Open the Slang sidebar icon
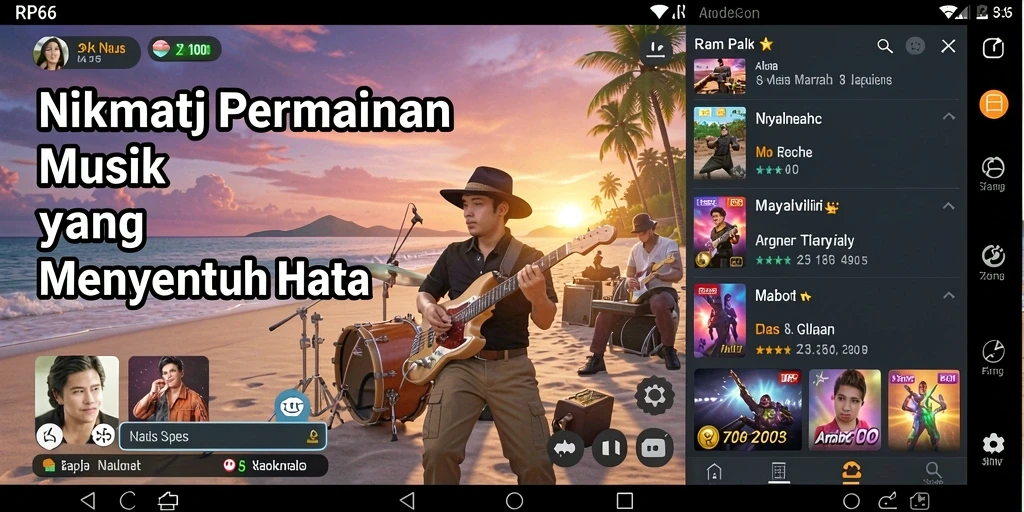 coord(993,174)
